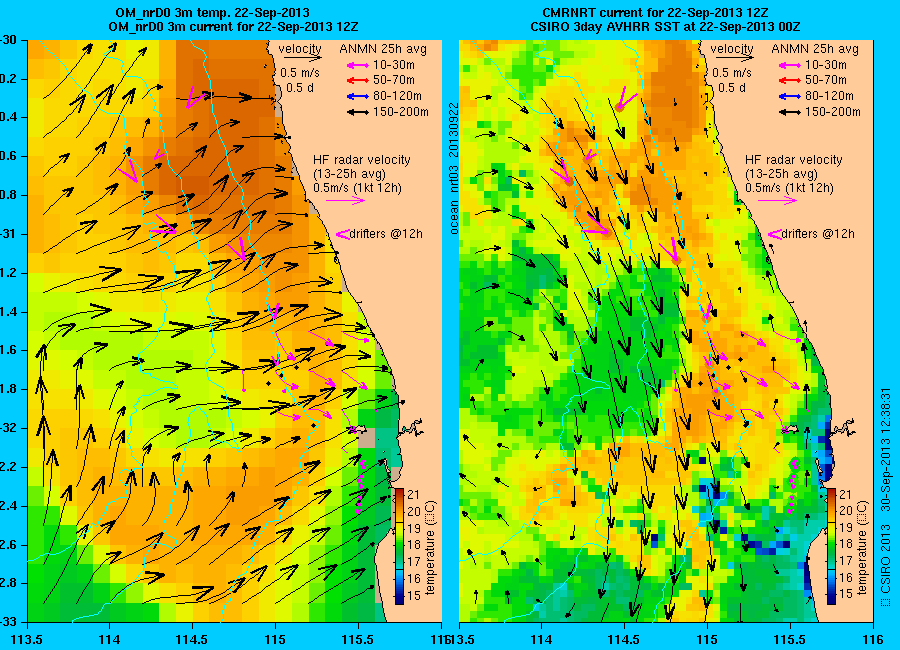This screenshot has width=900, height=650.
Task: Click vertical 'temperature' label beside CMRNRT panel color bar
Action: coord(863,548)
